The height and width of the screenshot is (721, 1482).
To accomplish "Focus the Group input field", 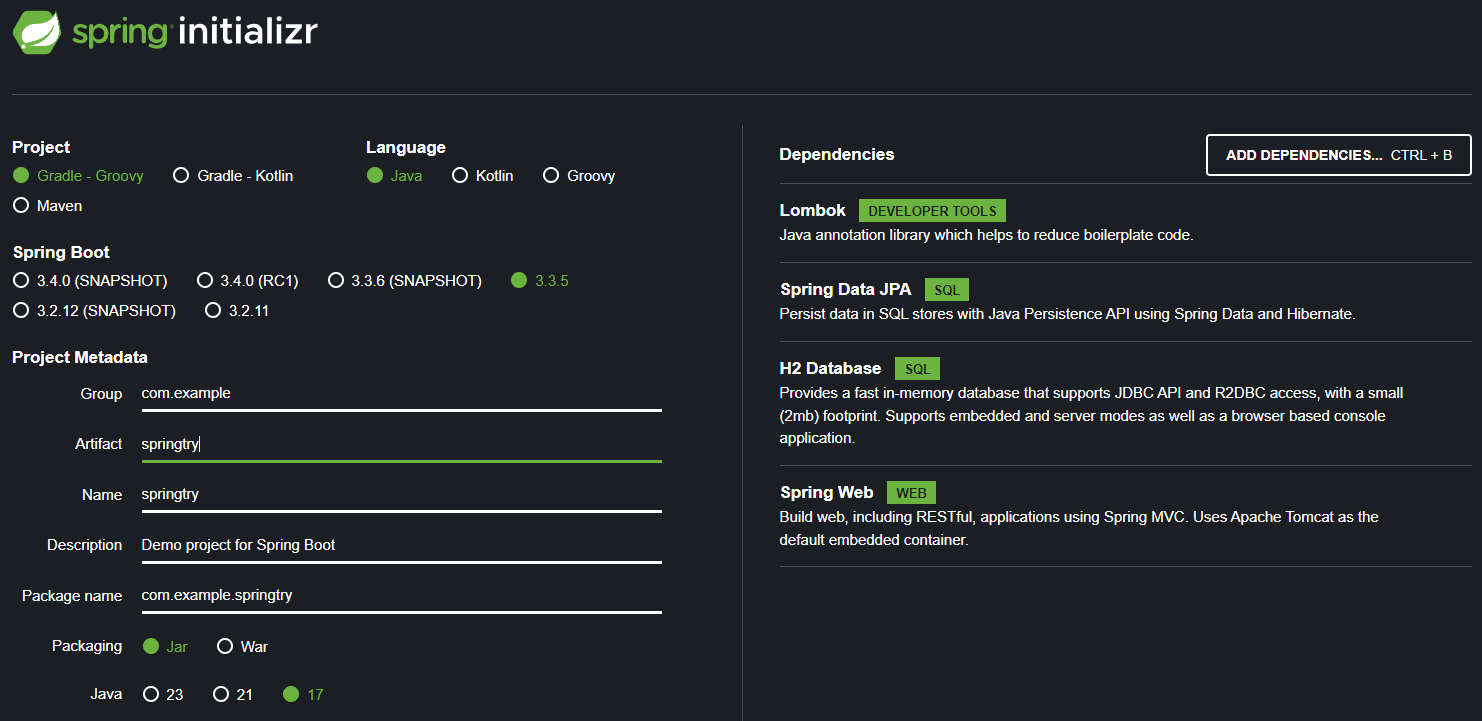I will 401,394.
